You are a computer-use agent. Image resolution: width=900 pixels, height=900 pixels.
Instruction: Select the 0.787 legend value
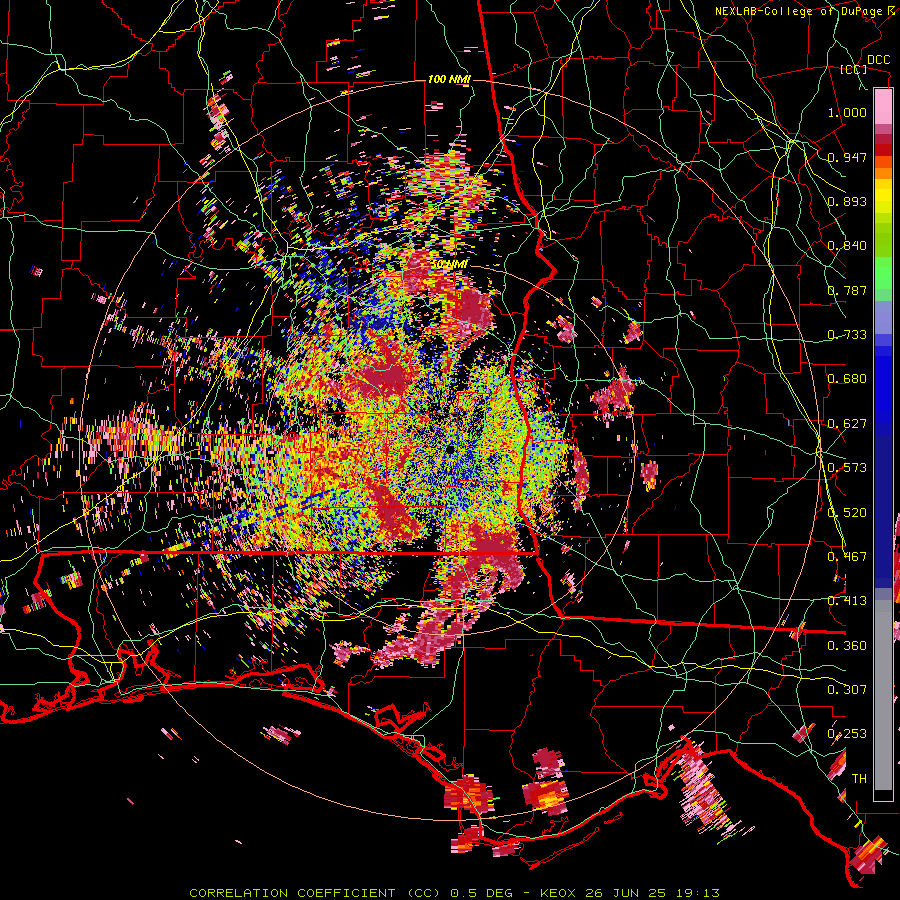(847, 290)
